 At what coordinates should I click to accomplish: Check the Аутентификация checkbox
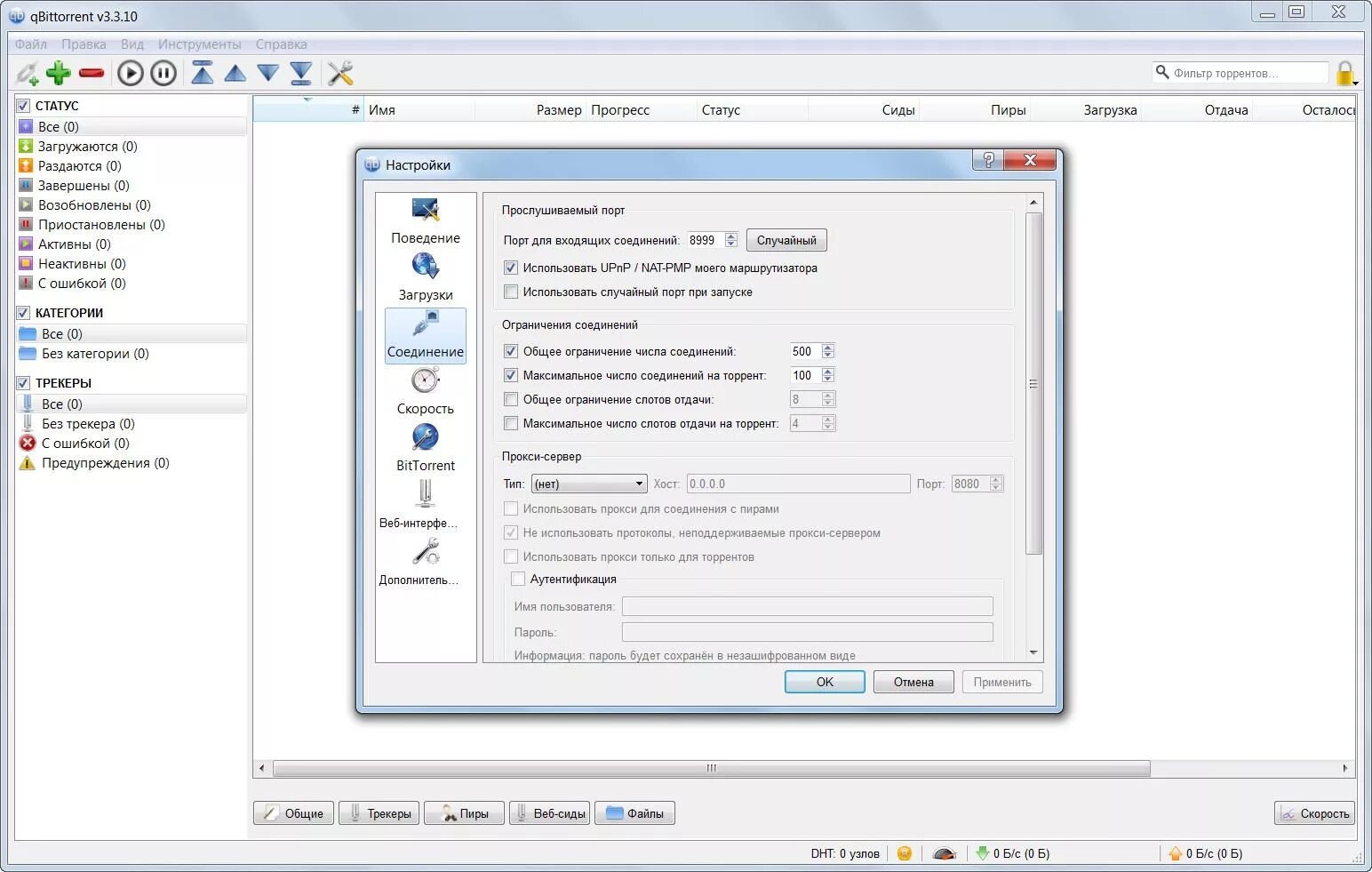click(x=518, y=579)
